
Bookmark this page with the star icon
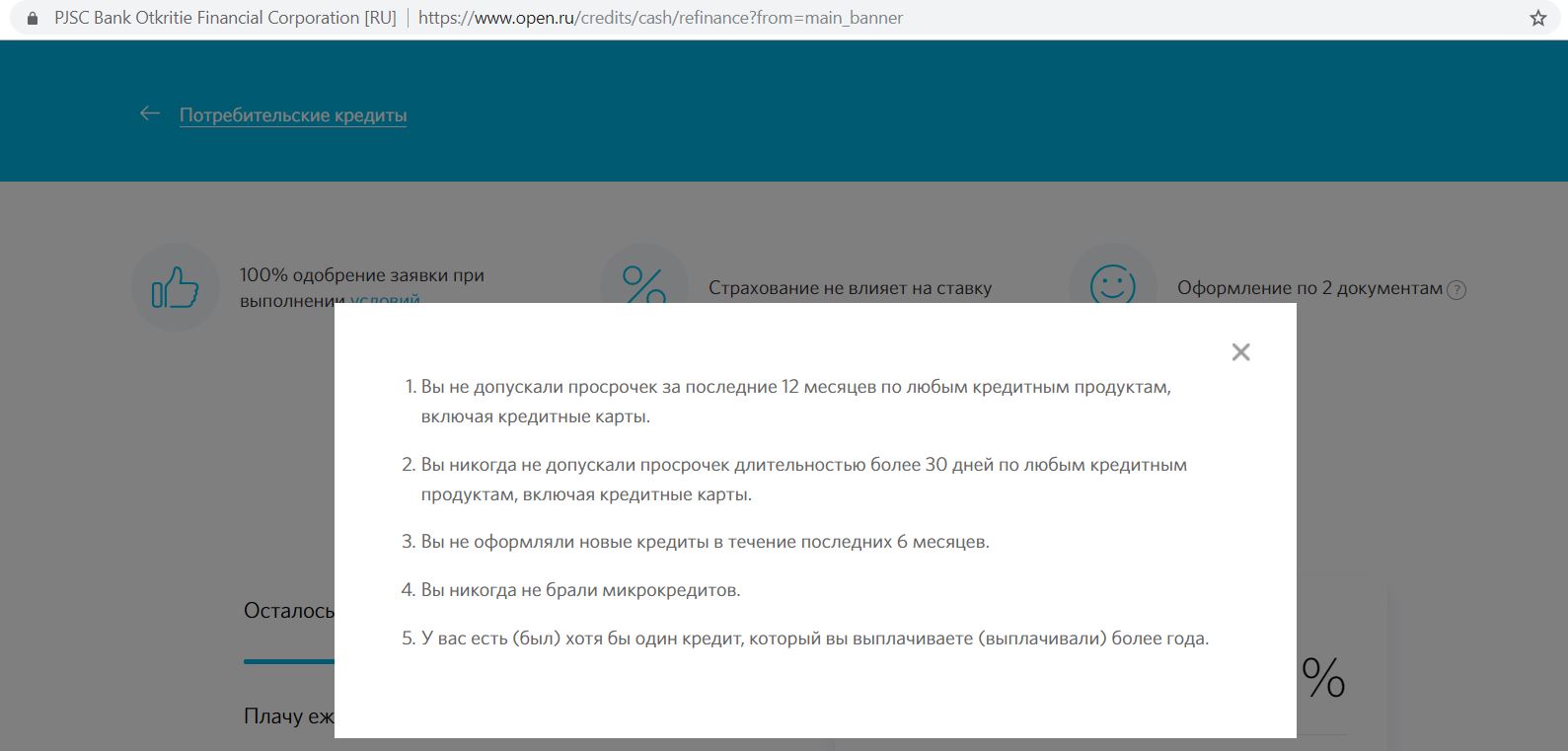tap(1537, 18)
